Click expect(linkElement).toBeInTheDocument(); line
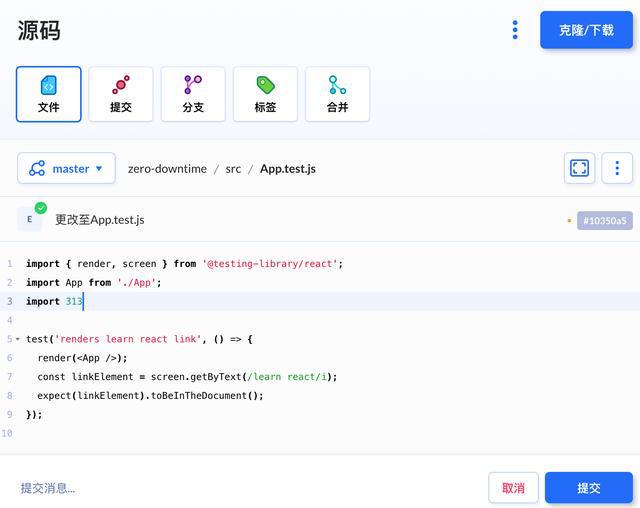The width and height of the screenshot is (640, 508). (150, 396)
